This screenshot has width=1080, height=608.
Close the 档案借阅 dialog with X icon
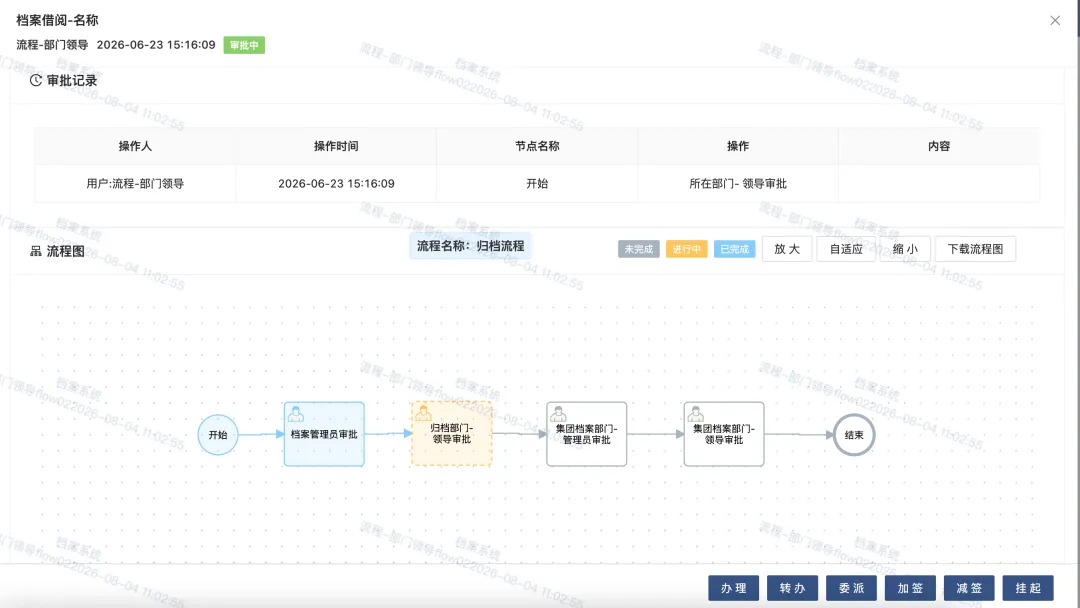1055,21
